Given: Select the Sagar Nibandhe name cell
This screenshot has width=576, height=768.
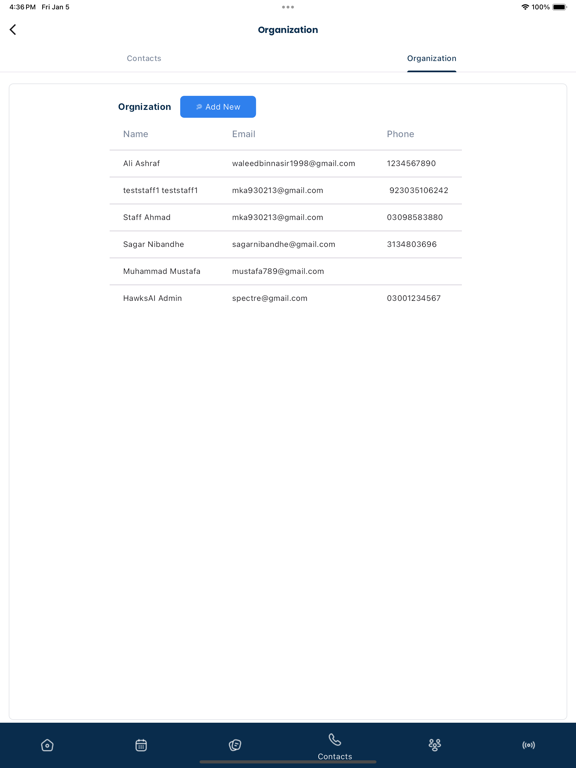Looking at the screenshot, I should 153,244.
